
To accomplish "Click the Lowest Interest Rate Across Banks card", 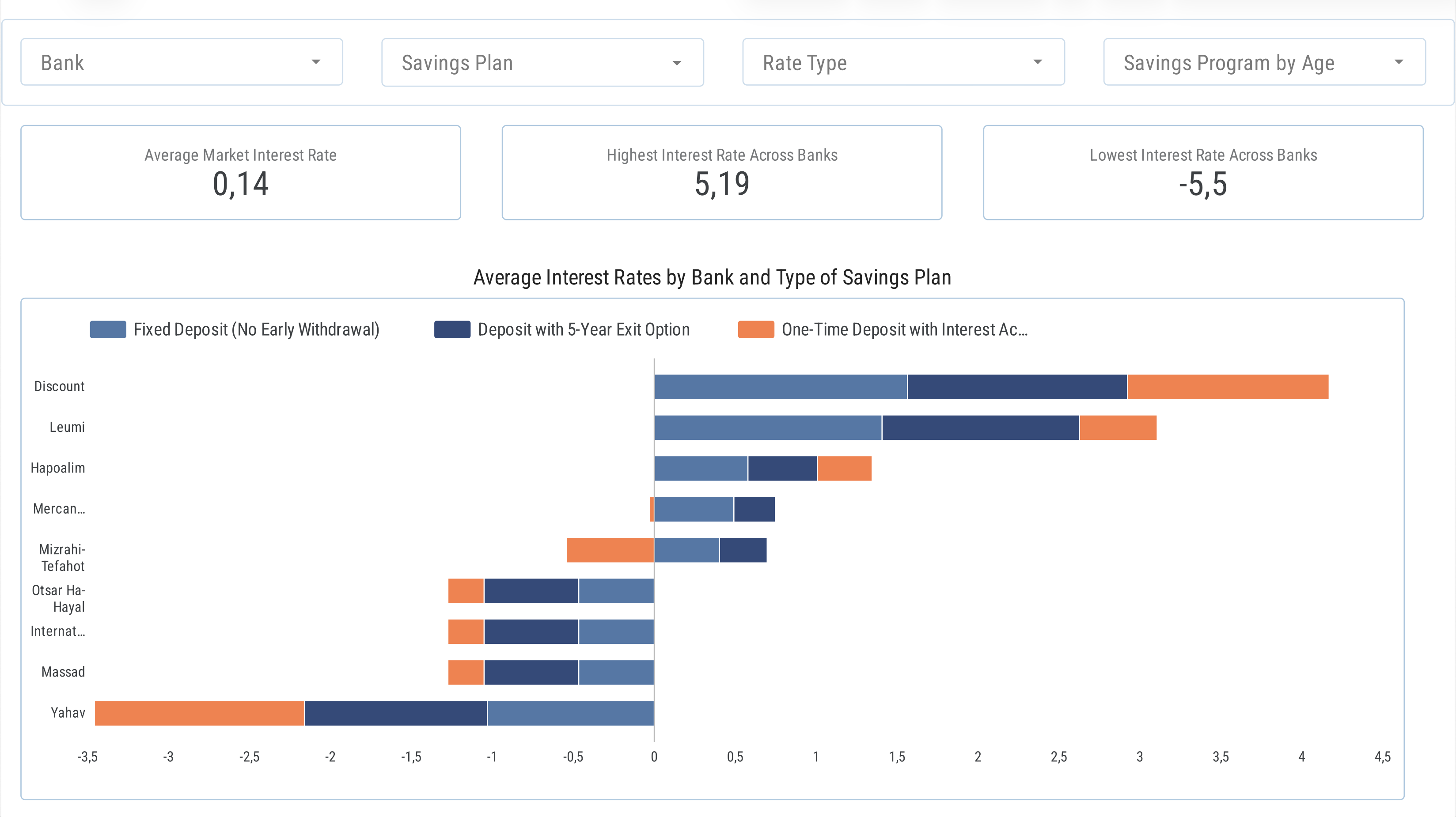I will pos(1203,172).
